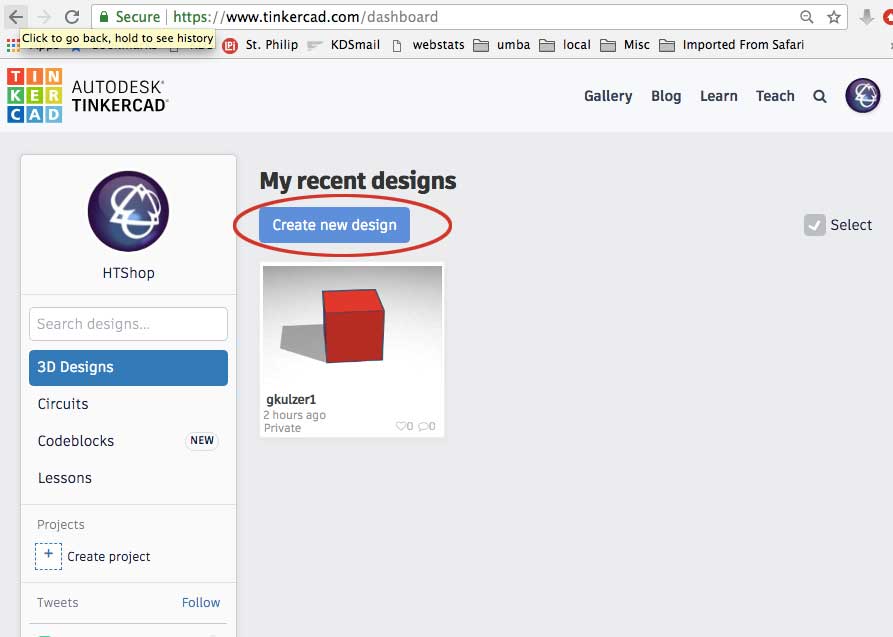Click the zoom magnifier icon in address bar

click(x=806, y=17)
